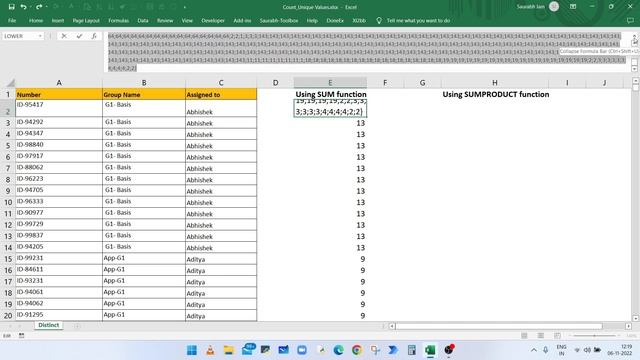Open the Insert Function (fx) dialog
This screenshot has width=640, height=360.
(94, 36)
